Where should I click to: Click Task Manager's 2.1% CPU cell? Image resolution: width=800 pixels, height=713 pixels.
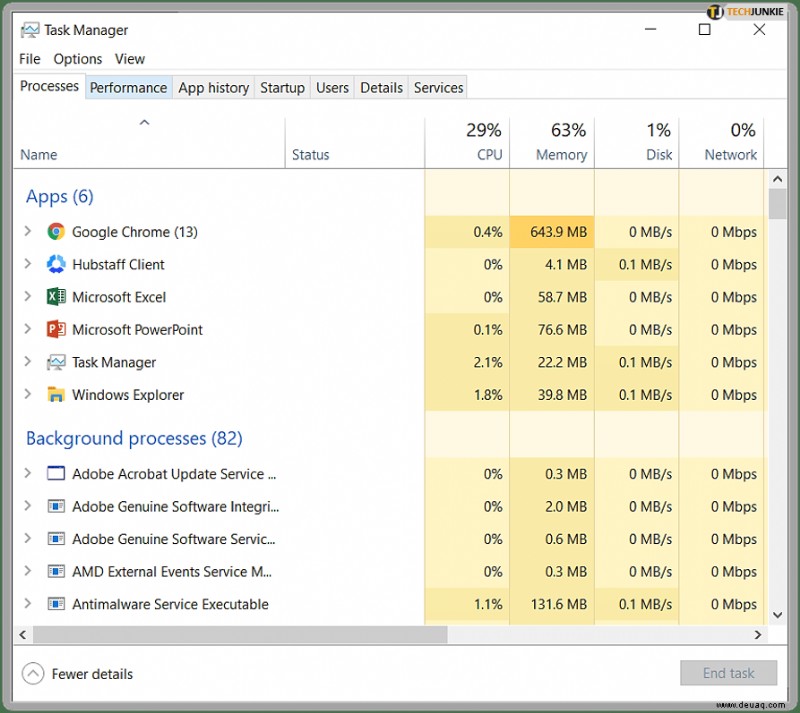[467, 362]
